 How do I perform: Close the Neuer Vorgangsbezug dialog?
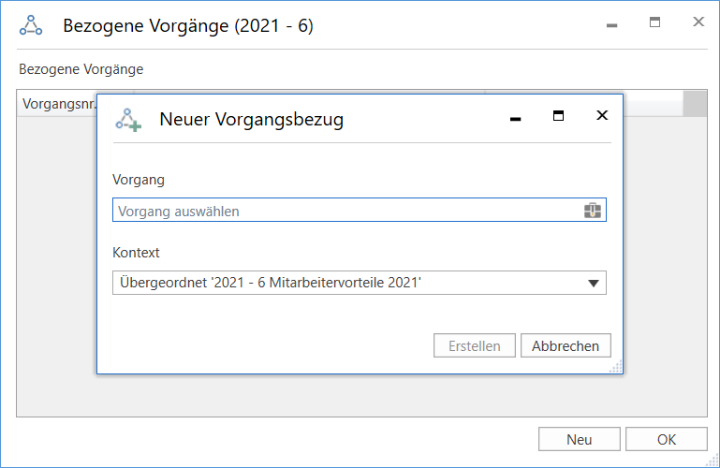click(602, 116)
